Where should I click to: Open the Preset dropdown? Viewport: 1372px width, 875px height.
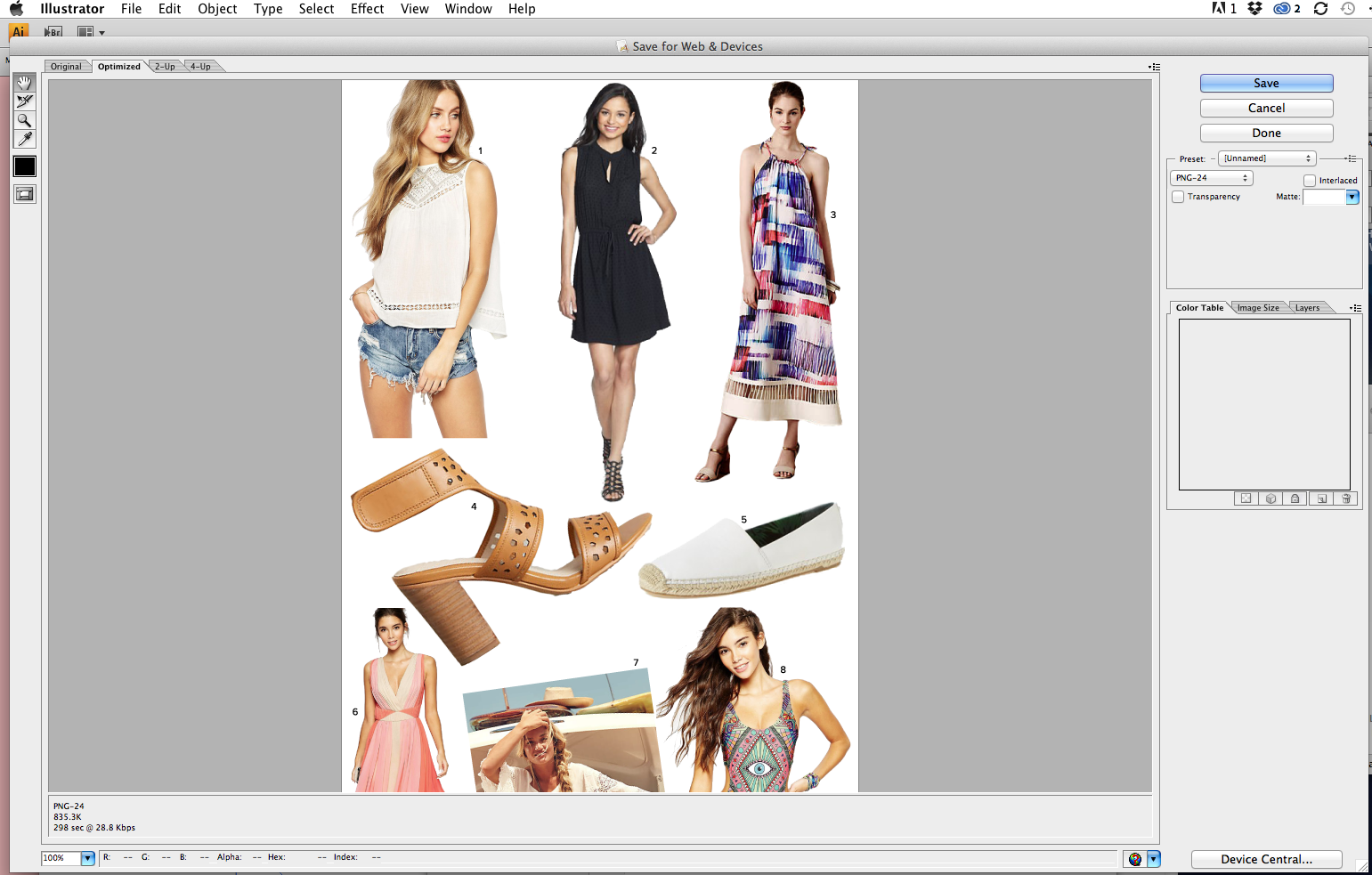click(1267, 158)
